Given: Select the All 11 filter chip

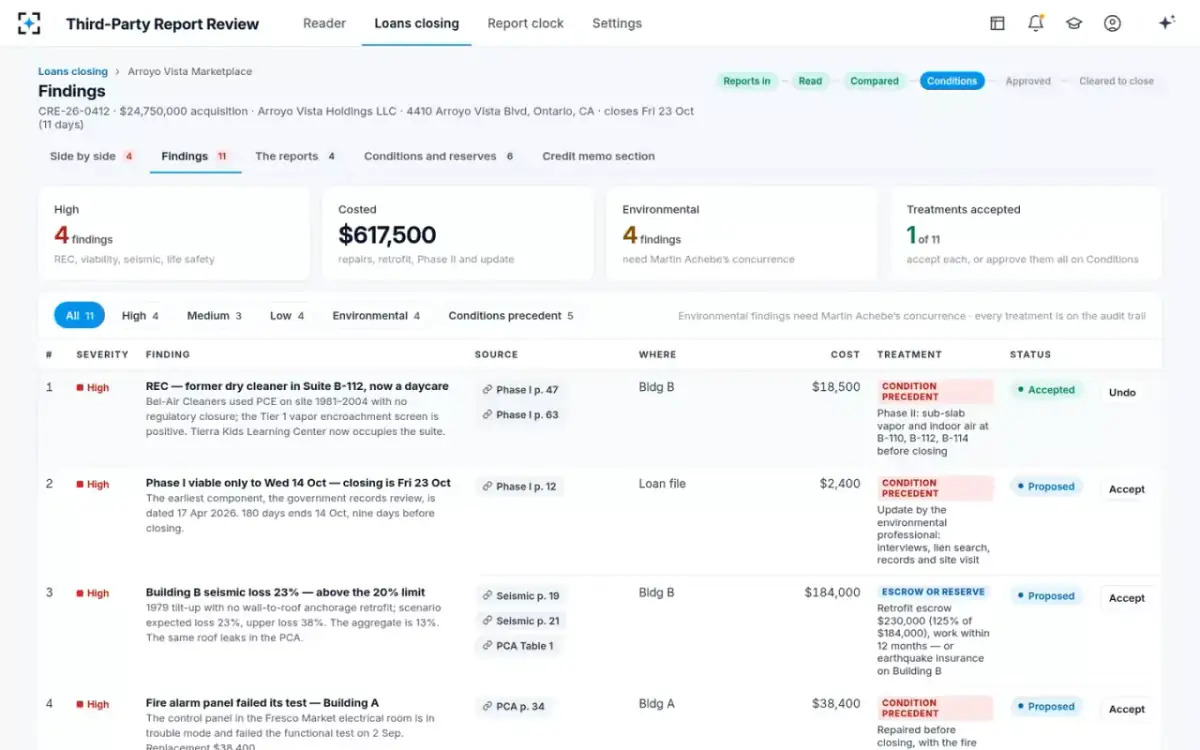Looking at the screenshot, I should pyautogui.click(x=79, y=316).
